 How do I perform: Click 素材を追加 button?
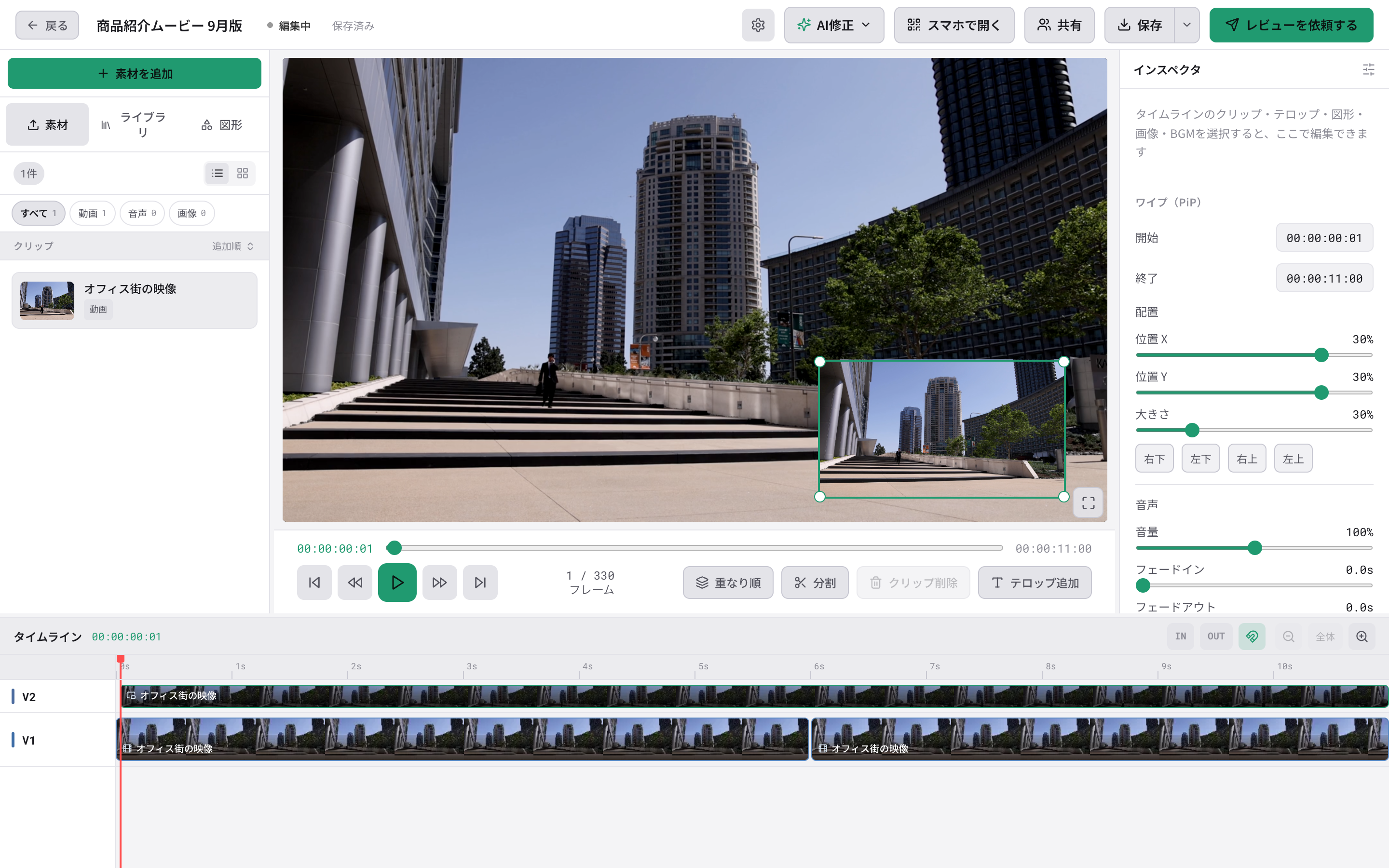click(134, 73)
